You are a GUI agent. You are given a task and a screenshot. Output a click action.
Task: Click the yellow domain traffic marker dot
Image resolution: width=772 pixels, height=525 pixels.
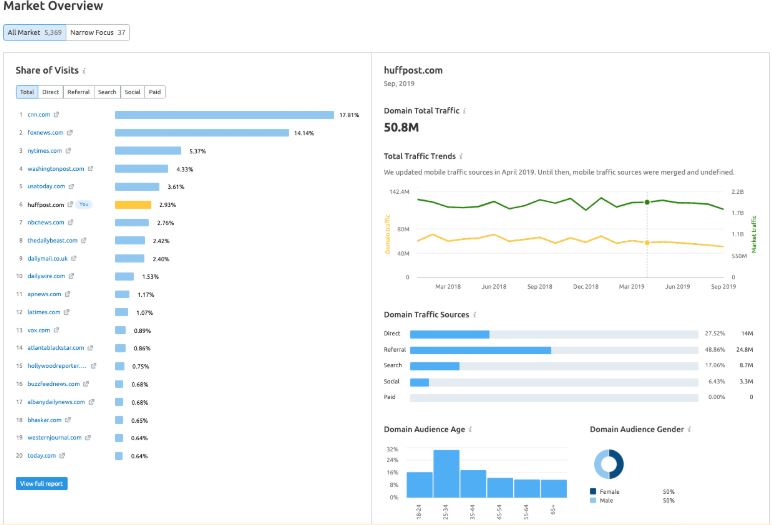(647, 242)
